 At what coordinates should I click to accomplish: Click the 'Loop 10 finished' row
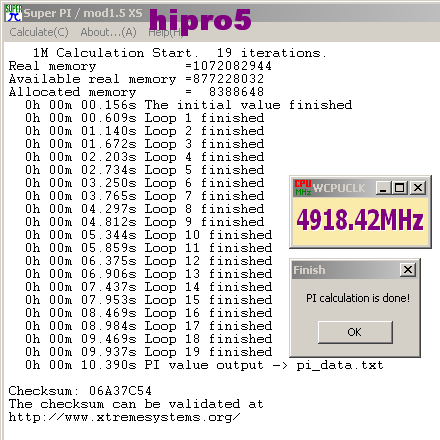[149, 235]
